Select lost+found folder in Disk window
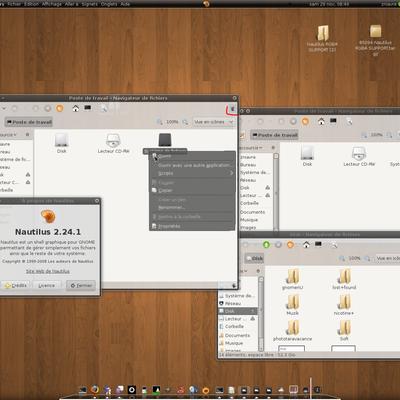The width and height of the screenshot is (400, 400). pyautogui.click(x=344, y=279)
